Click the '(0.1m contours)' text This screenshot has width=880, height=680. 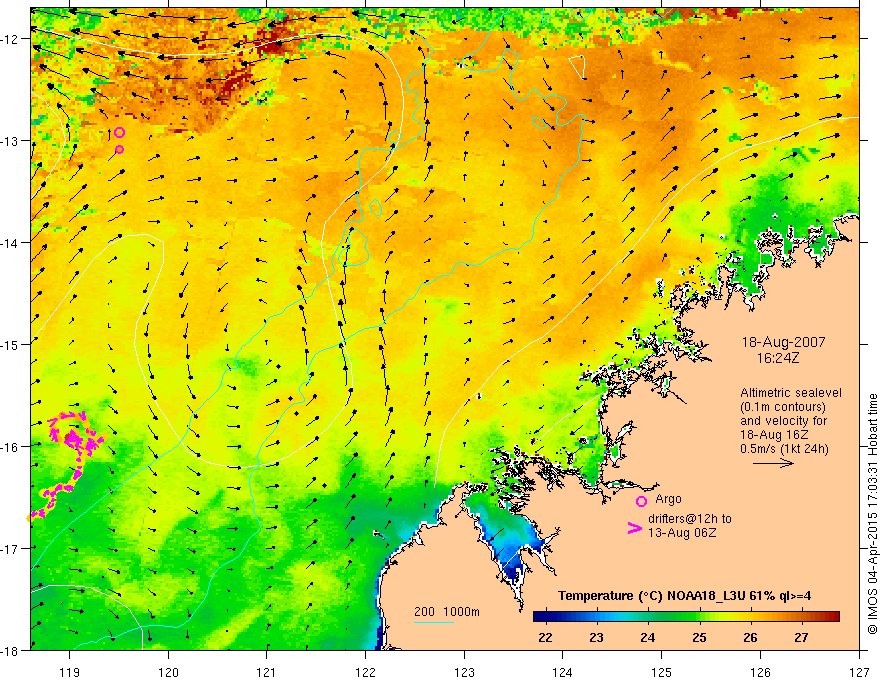[x=782, y=407]
